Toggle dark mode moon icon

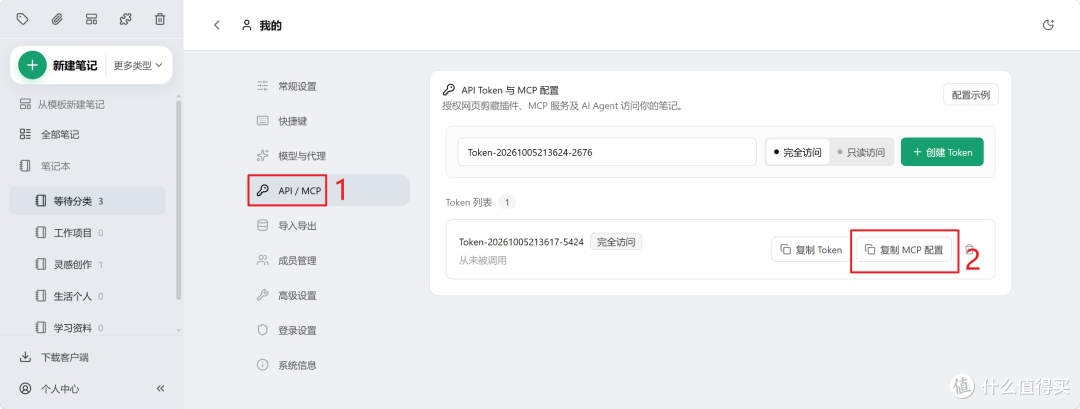(1048, 25)
